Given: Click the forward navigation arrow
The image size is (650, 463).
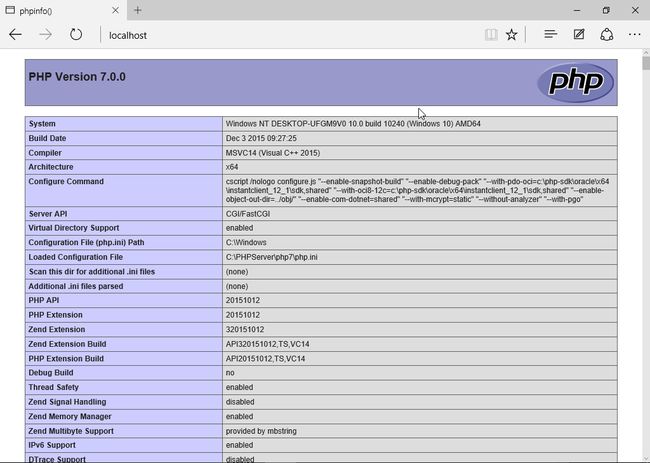Looking at the screenshot, I should coord(46,35).
